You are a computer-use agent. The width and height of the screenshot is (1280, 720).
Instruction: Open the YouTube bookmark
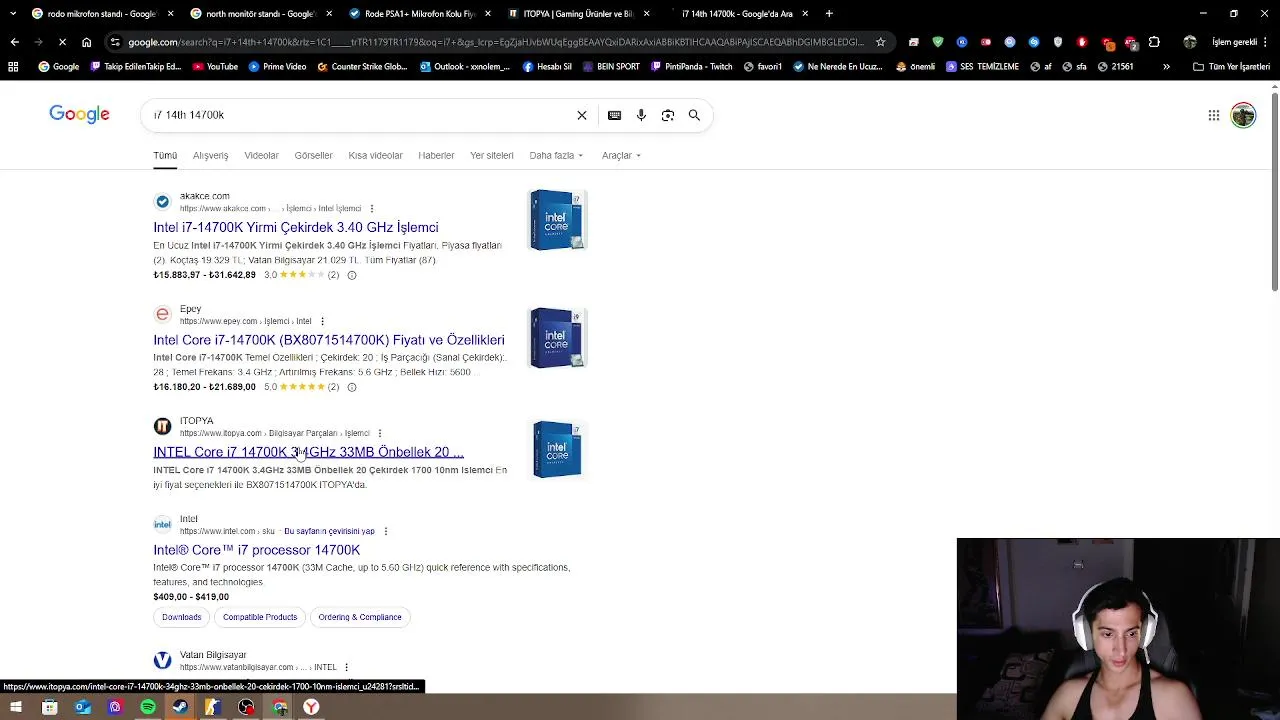pyautogui.click(x=214, y=67)
